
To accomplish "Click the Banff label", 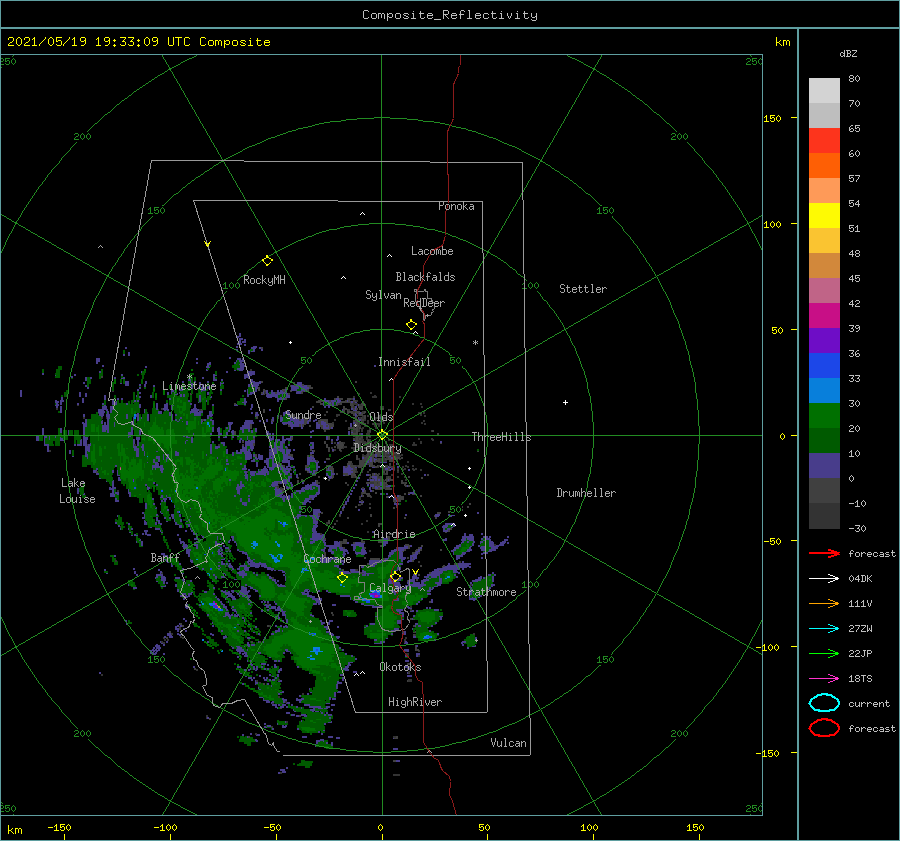I will tap(165, 557).
